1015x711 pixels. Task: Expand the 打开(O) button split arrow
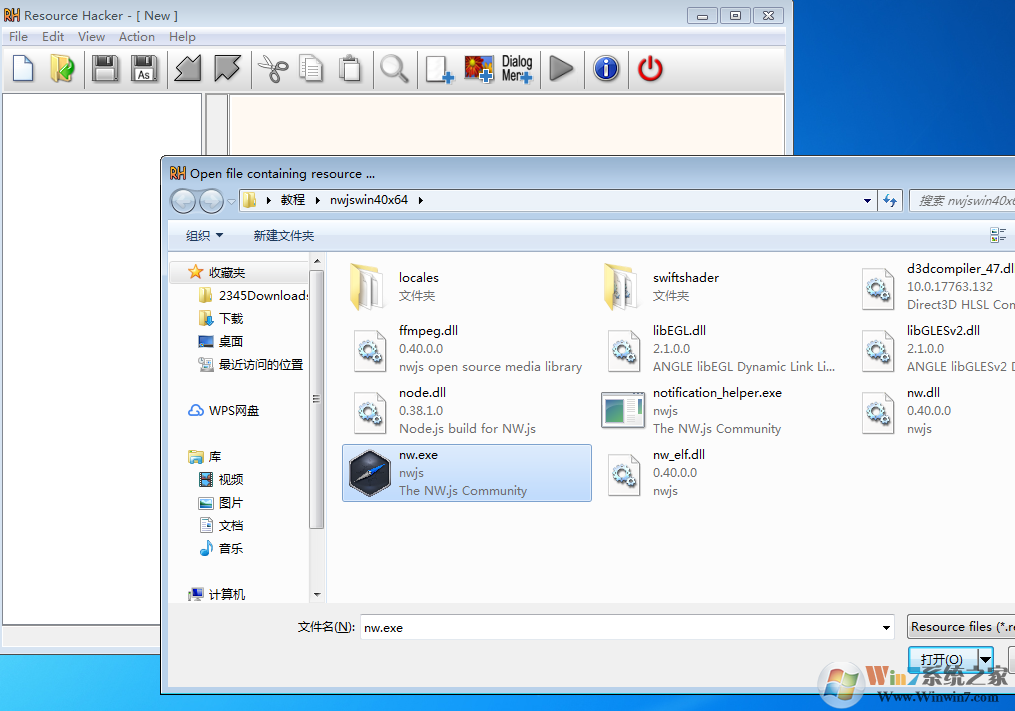click(x=984, y=659)
